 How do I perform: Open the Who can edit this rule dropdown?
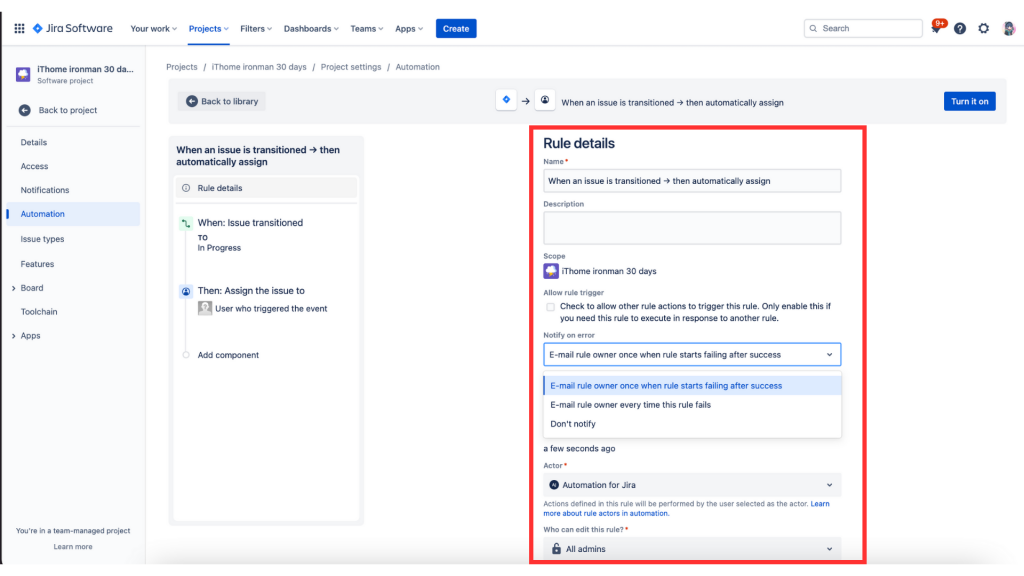(x=692, y=549)
